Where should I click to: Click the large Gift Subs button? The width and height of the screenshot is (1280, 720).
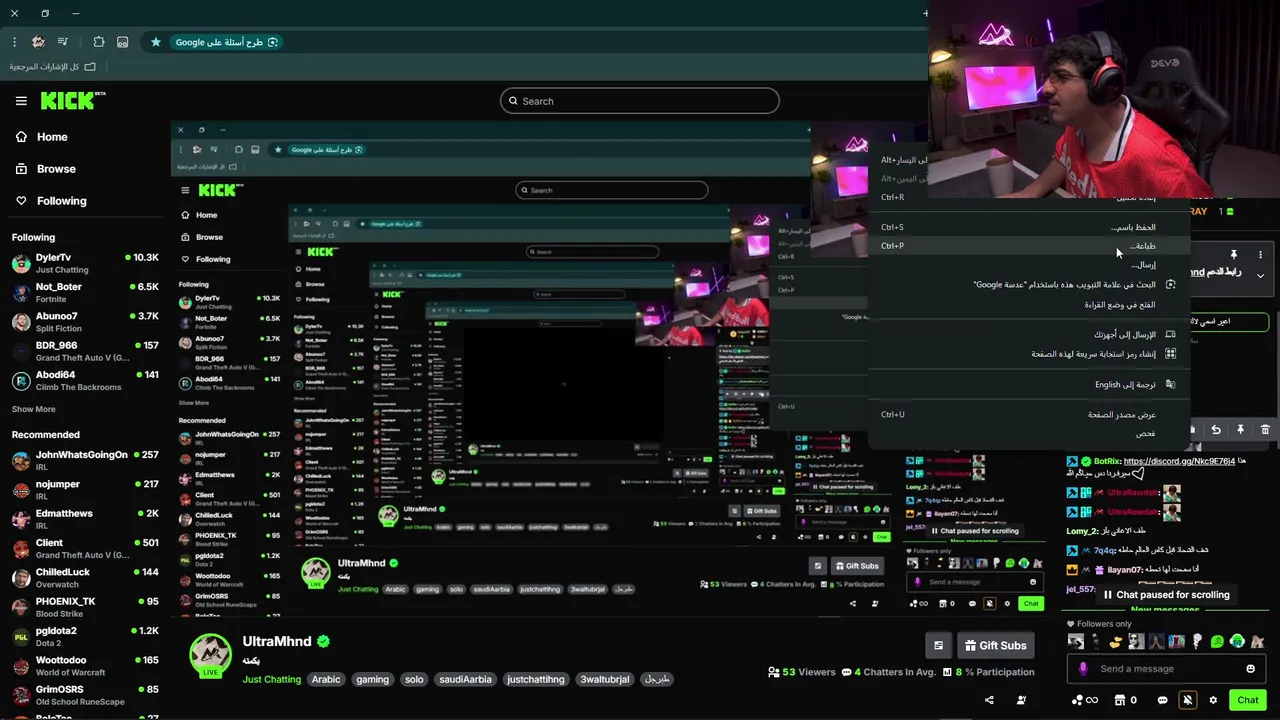995,645
